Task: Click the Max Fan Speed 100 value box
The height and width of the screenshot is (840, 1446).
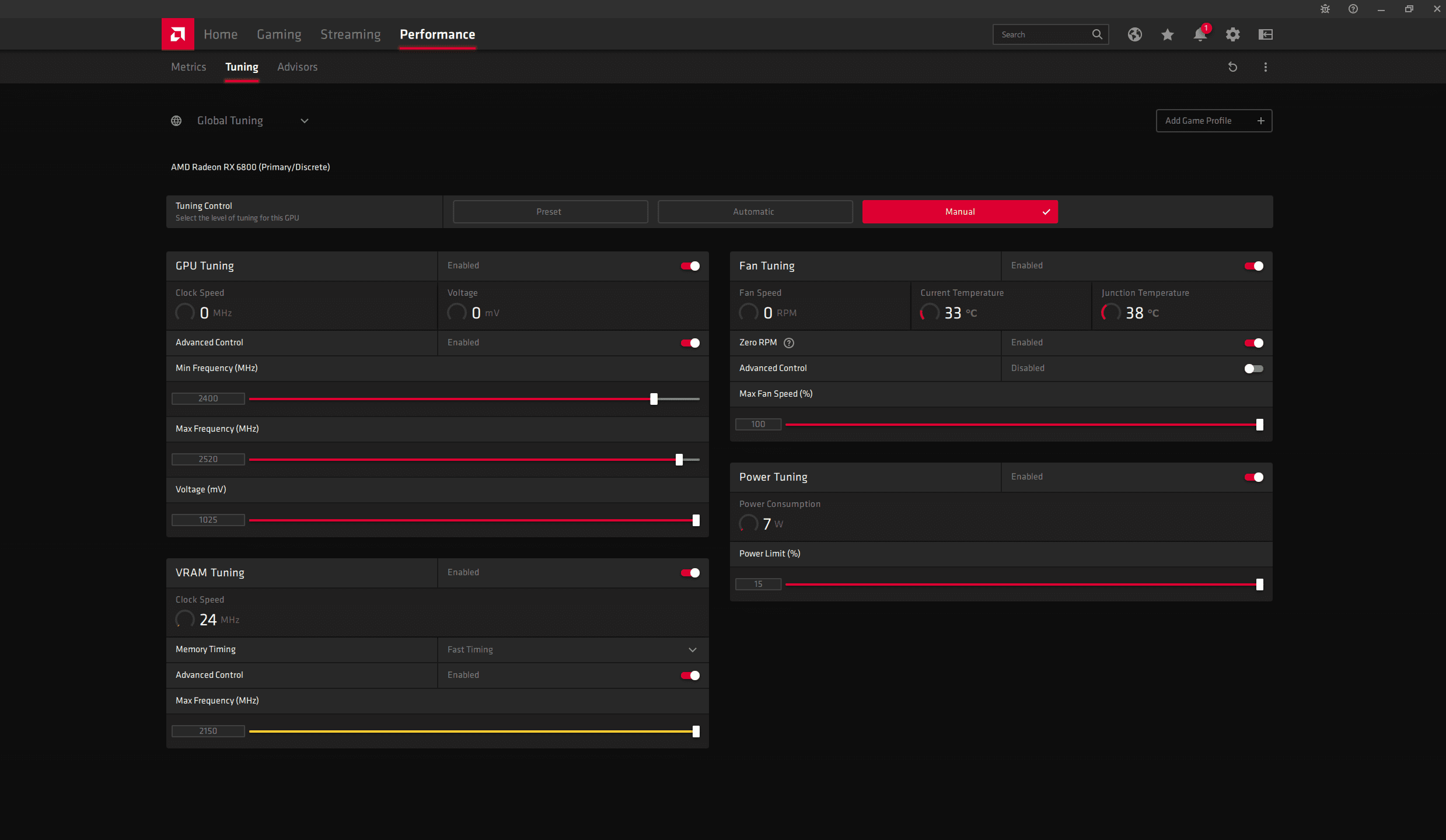Action: point(758,425)
